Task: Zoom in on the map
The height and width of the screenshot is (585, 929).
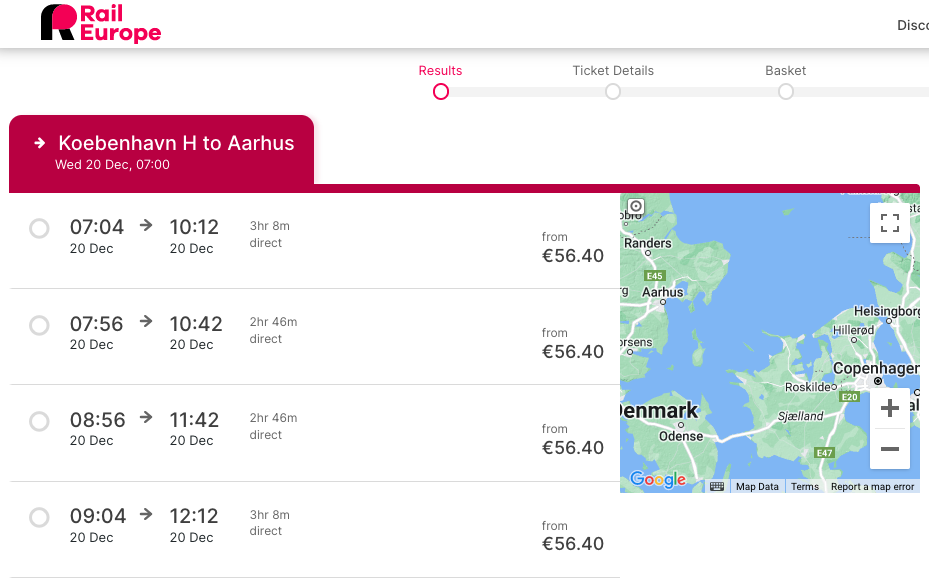Action: pyautogui.click(x=889, y=408)
